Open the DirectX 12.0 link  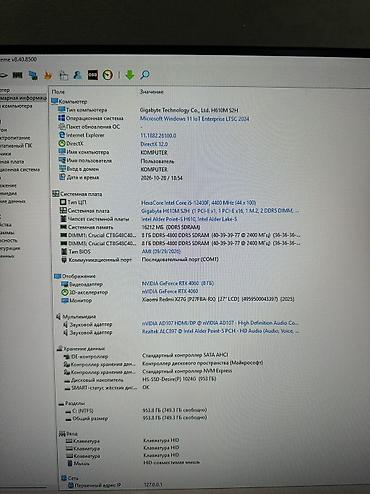154,144
